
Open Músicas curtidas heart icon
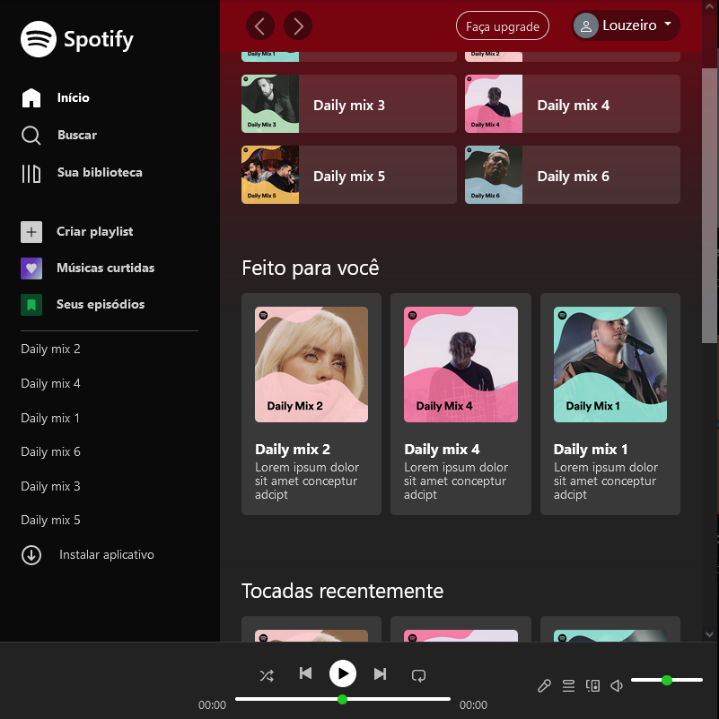31,268
